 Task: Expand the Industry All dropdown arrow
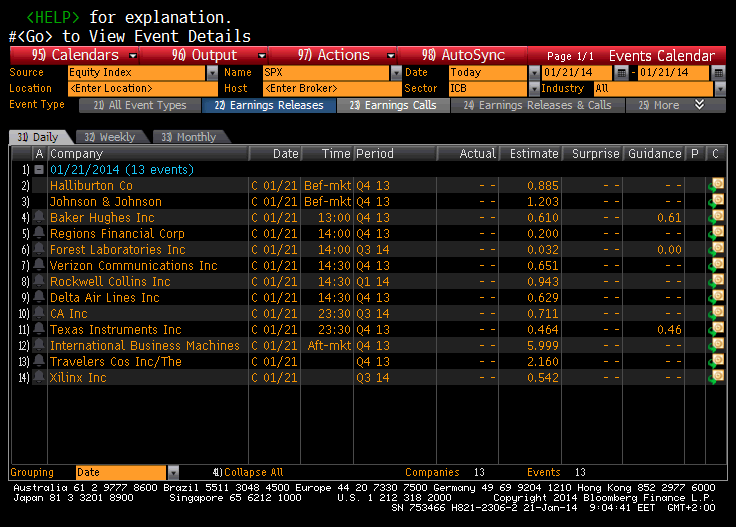[x=720, y=89]
